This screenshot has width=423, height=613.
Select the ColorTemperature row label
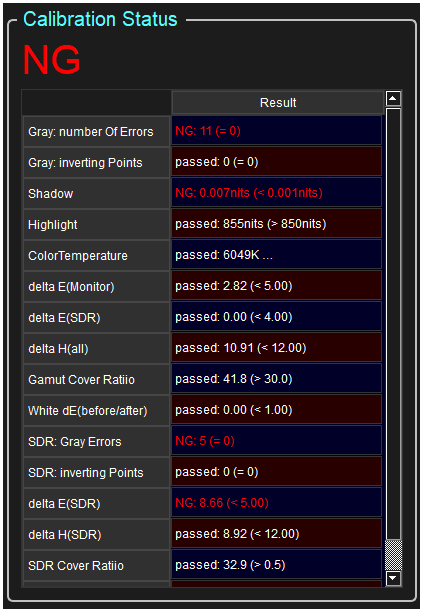(x=97, y=256)
